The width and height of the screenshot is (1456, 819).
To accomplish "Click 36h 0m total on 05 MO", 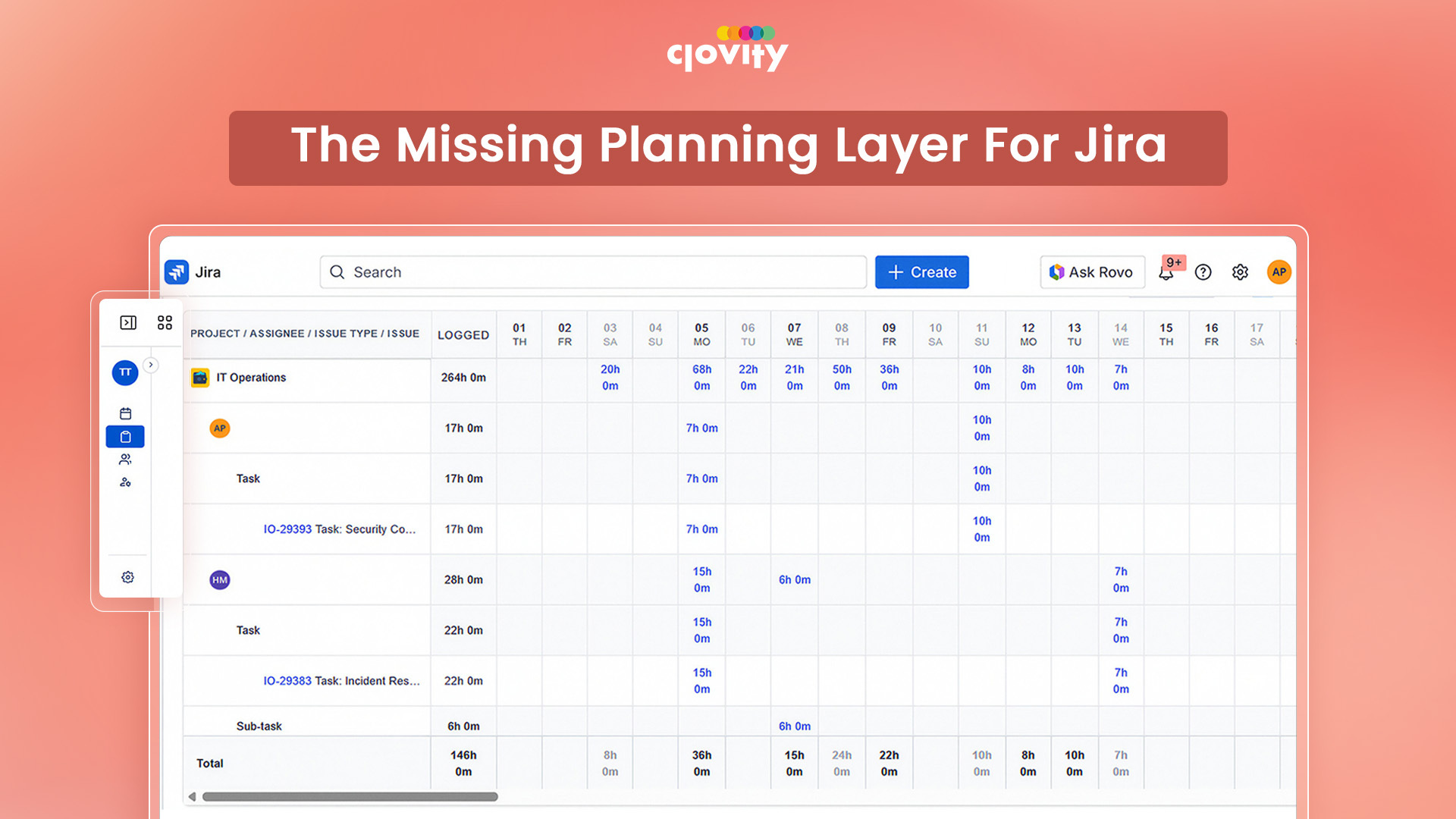I will [702, 764].
